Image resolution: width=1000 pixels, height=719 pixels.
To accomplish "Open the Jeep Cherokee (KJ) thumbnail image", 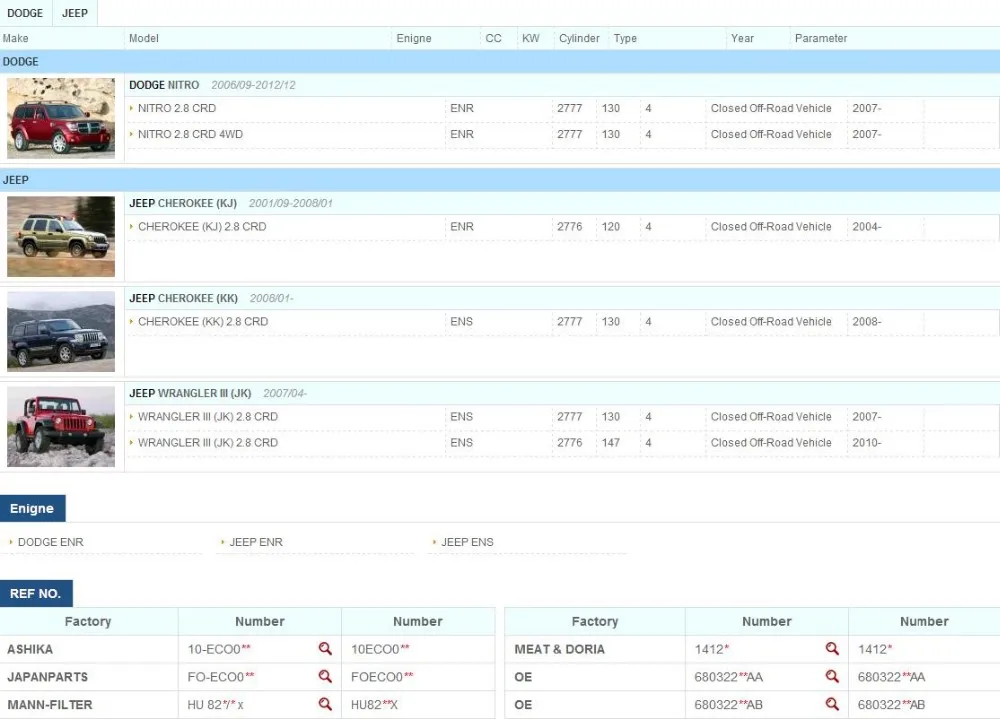I will [61, 236].
